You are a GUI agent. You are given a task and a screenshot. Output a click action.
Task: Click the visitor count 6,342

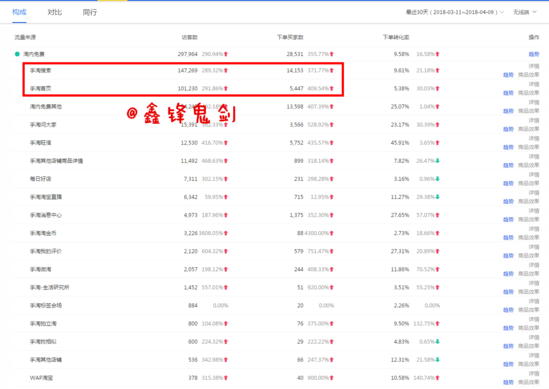click(x=190, y=197)
